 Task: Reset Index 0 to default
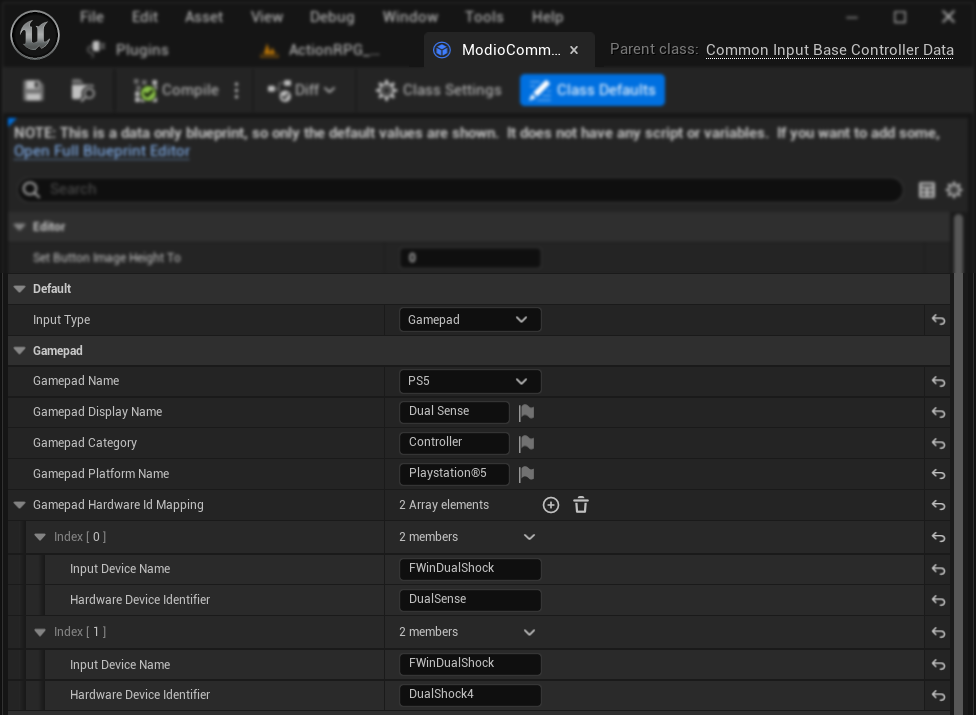(x=938, y=537)
